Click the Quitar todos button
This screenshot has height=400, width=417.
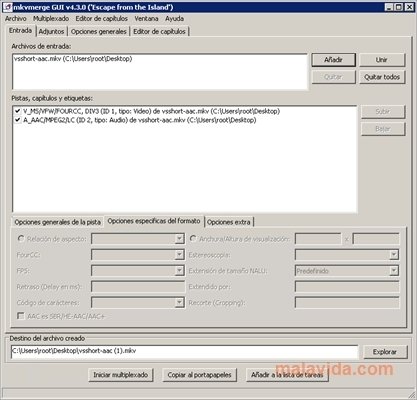pos(382,77)
